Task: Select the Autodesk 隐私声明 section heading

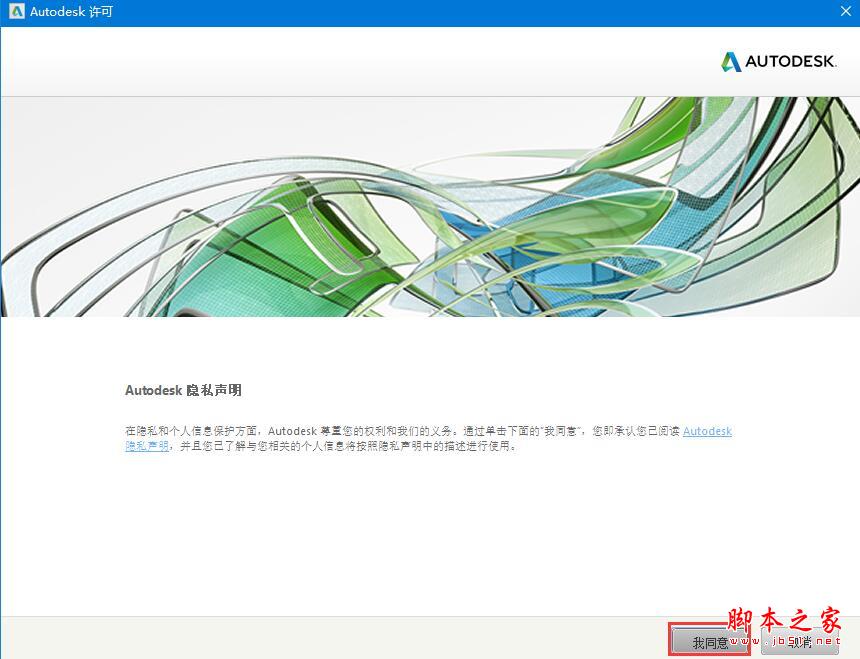Action: (x=182, y=391)
